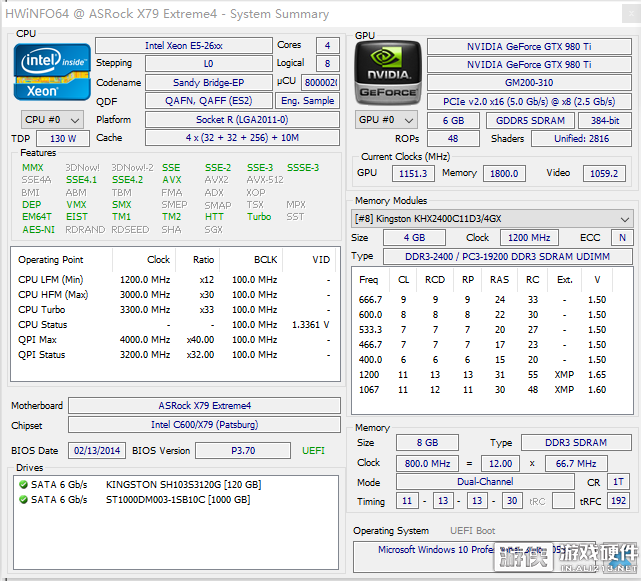Viewport: 641px width, 581px height.
Task: Click the module Size 4 GB field
Action: 414,238
